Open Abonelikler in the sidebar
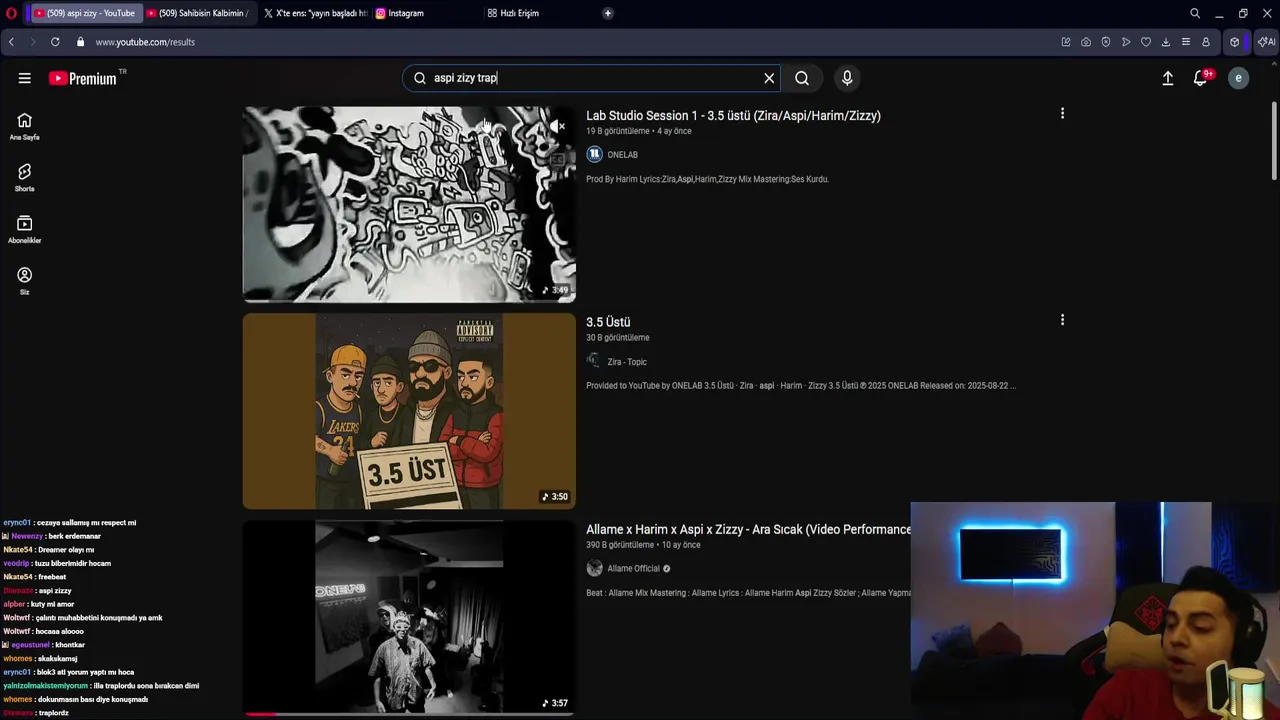The image size is (1280, 720). point(25,230)
